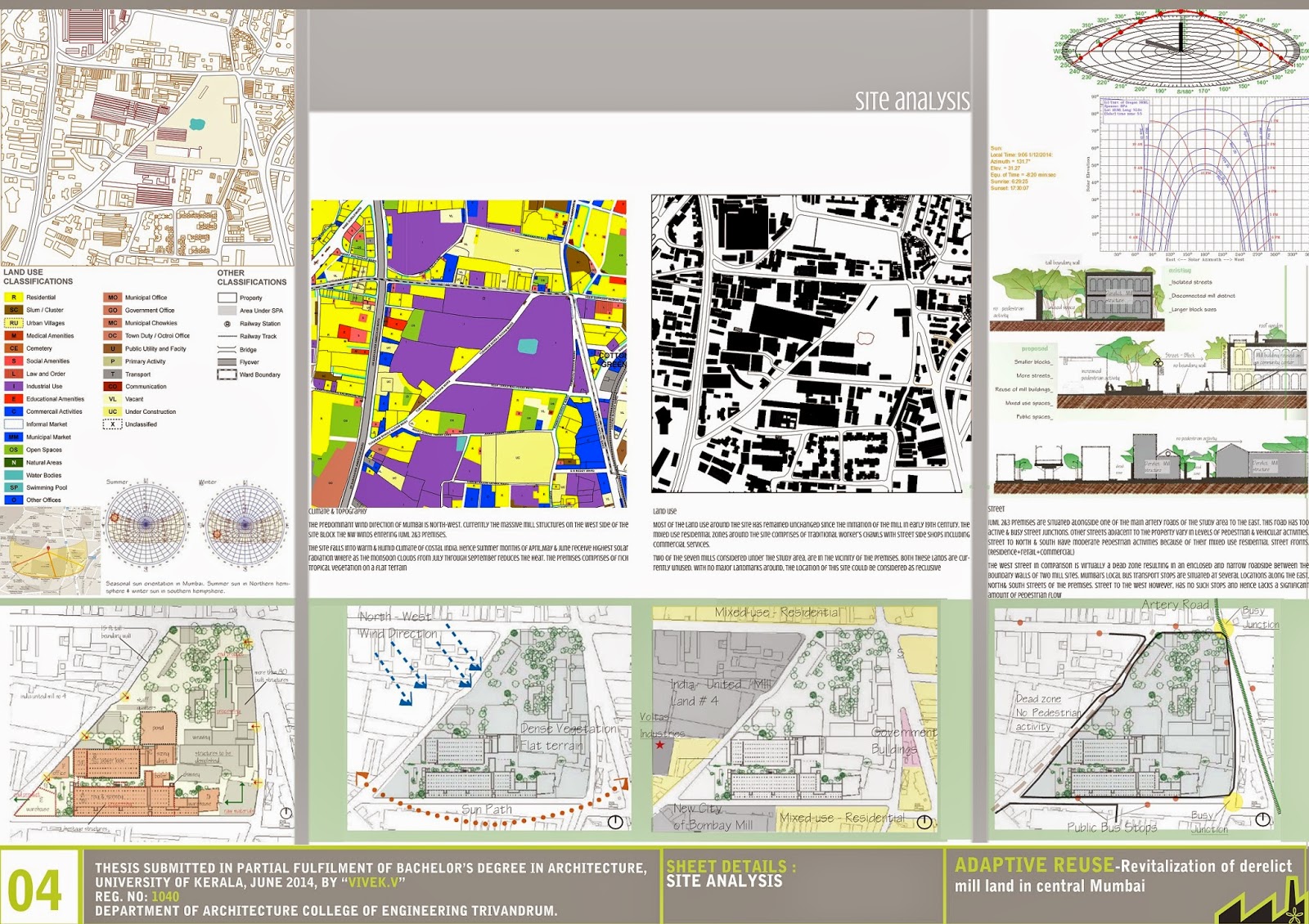Viewport: 1309px width, 924px height.
Task: Toggle the Ward Boundary dashed outline entry
Action: [x=227, y=375]
